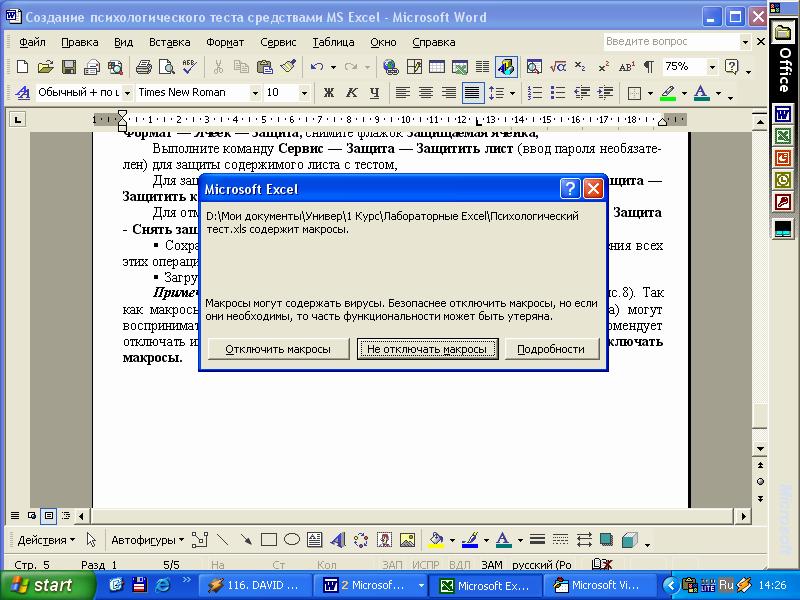The height and width of the screenshot is (600, 800).
Task: Click the Paste clipboard icon
Action: tap(264, 67)
